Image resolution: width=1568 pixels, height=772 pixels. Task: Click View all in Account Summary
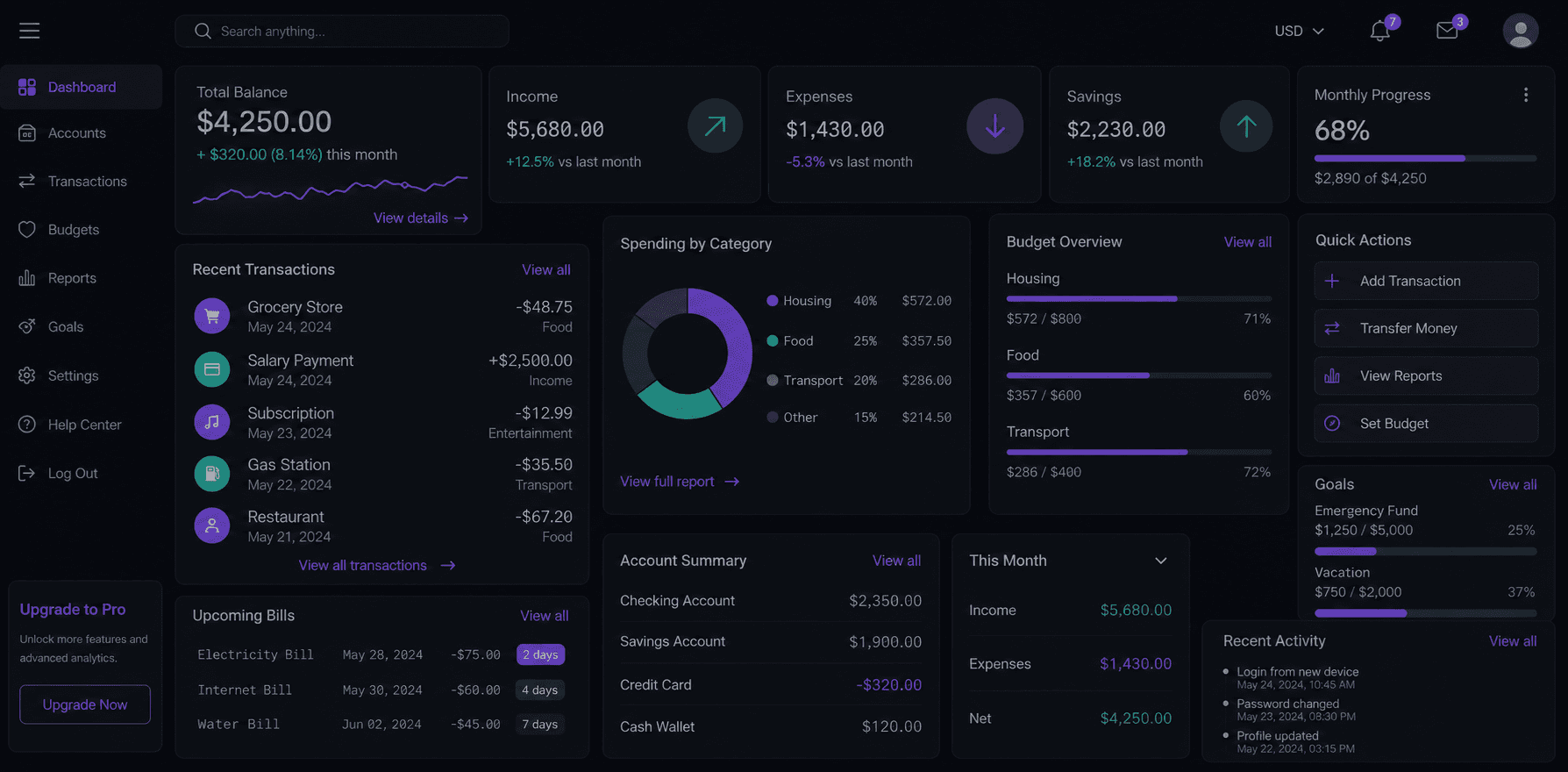(x=896, y=561)
